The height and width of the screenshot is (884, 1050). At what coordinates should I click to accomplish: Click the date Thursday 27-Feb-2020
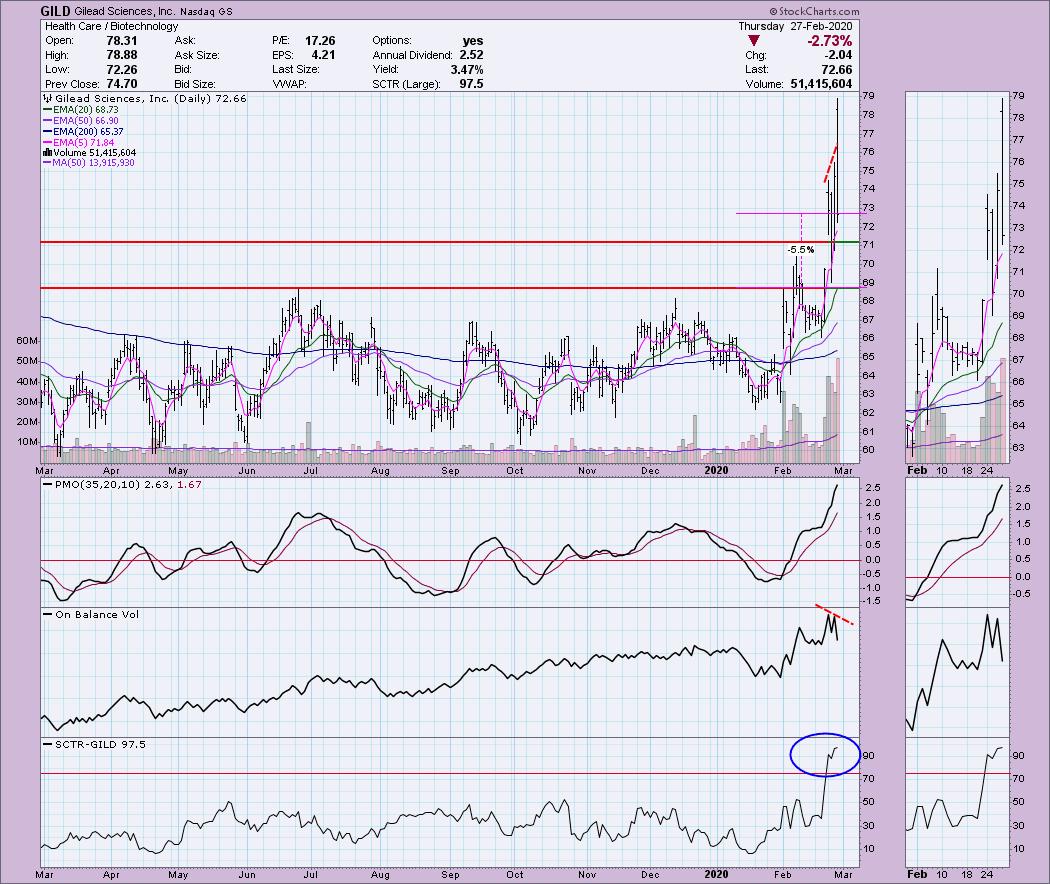[x=796, y=26]
